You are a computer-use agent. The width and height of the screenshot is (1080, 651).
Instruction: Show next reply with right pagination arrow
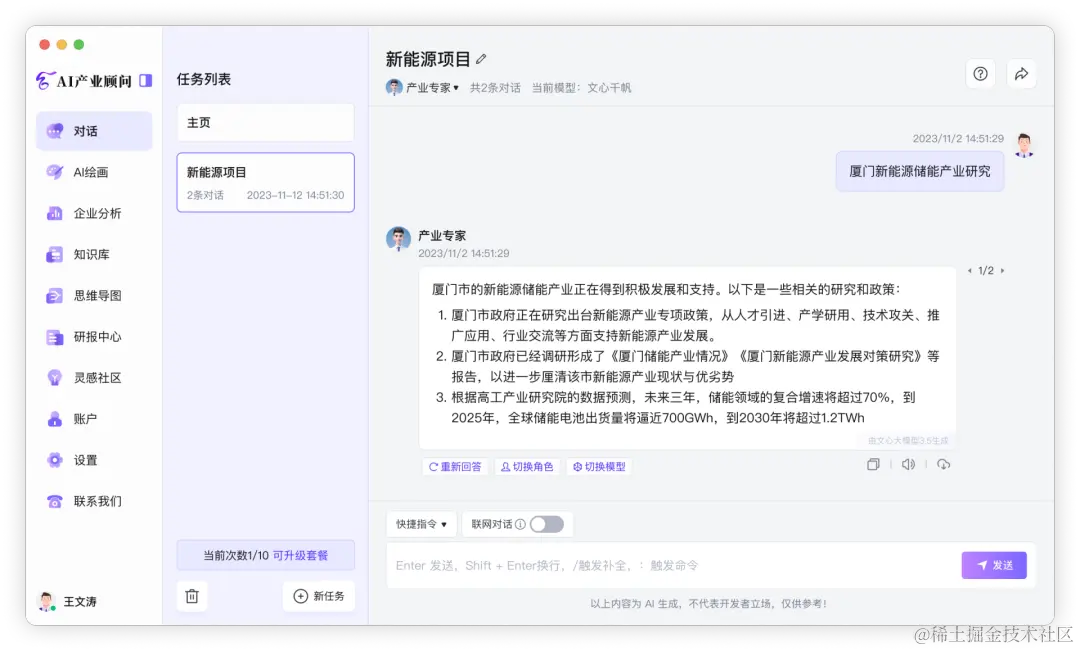1002,269
